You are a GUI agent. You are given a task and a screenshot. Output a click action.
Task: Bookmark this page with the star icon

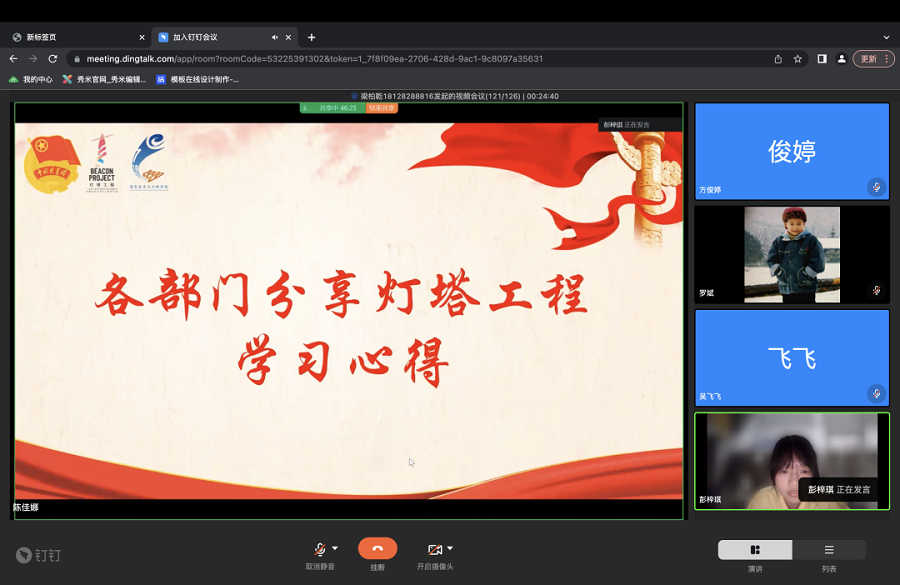click(x=798, y=59)
